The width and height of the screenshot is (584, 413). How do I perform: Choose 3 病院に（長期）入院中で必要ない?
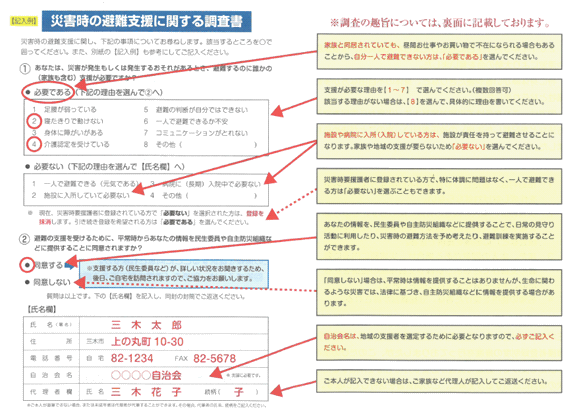tap(206, 184)
